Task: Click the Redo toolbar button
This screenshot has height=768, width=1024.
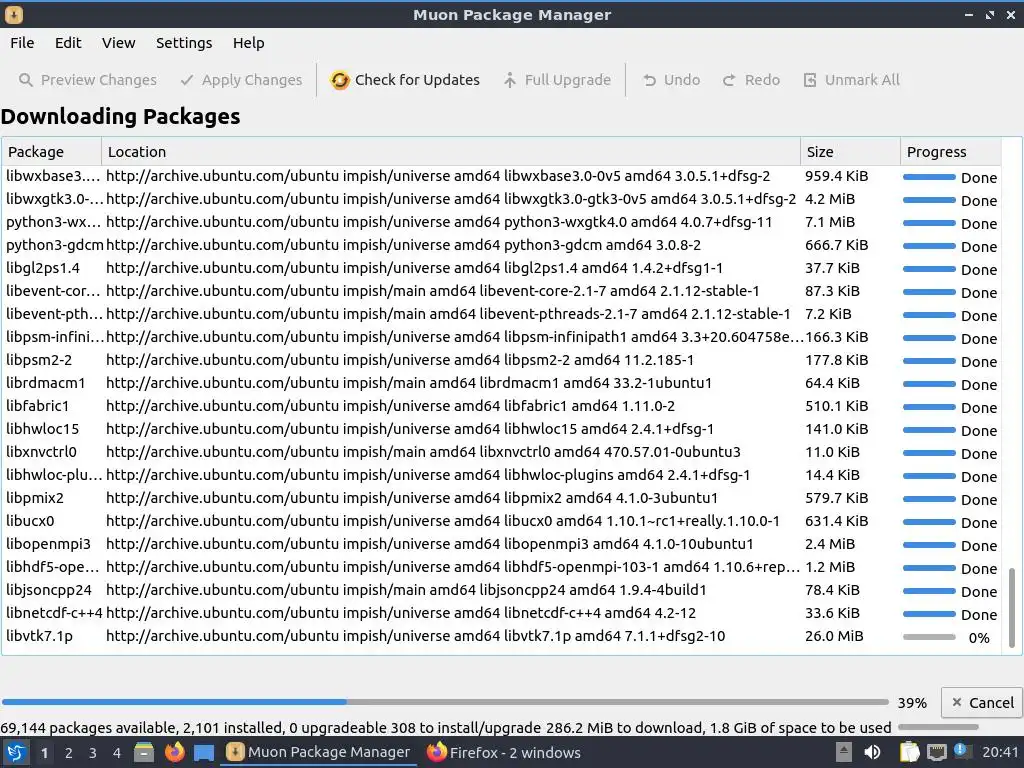Action: (751, 80)
